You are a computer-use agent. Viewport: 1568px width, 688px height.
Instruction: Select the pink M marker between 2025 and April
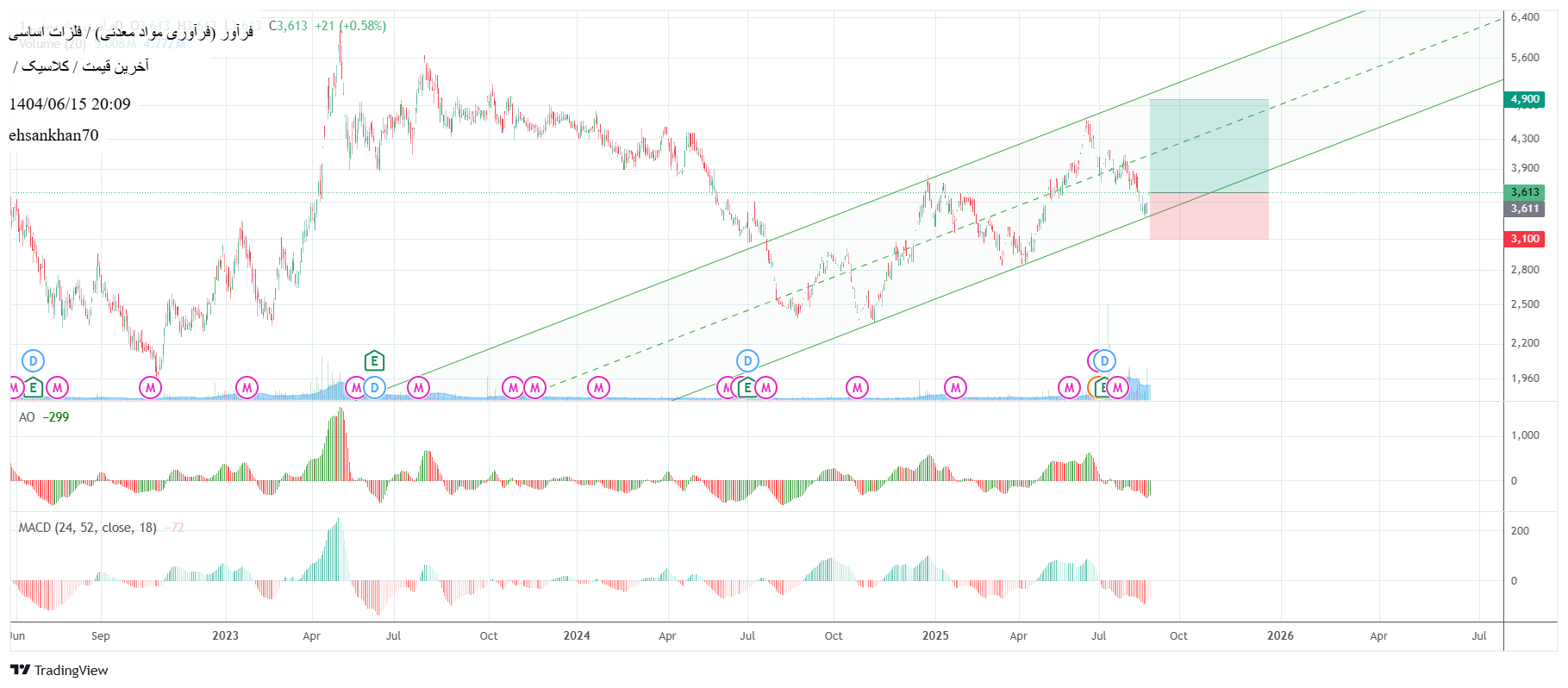(955, 388)
